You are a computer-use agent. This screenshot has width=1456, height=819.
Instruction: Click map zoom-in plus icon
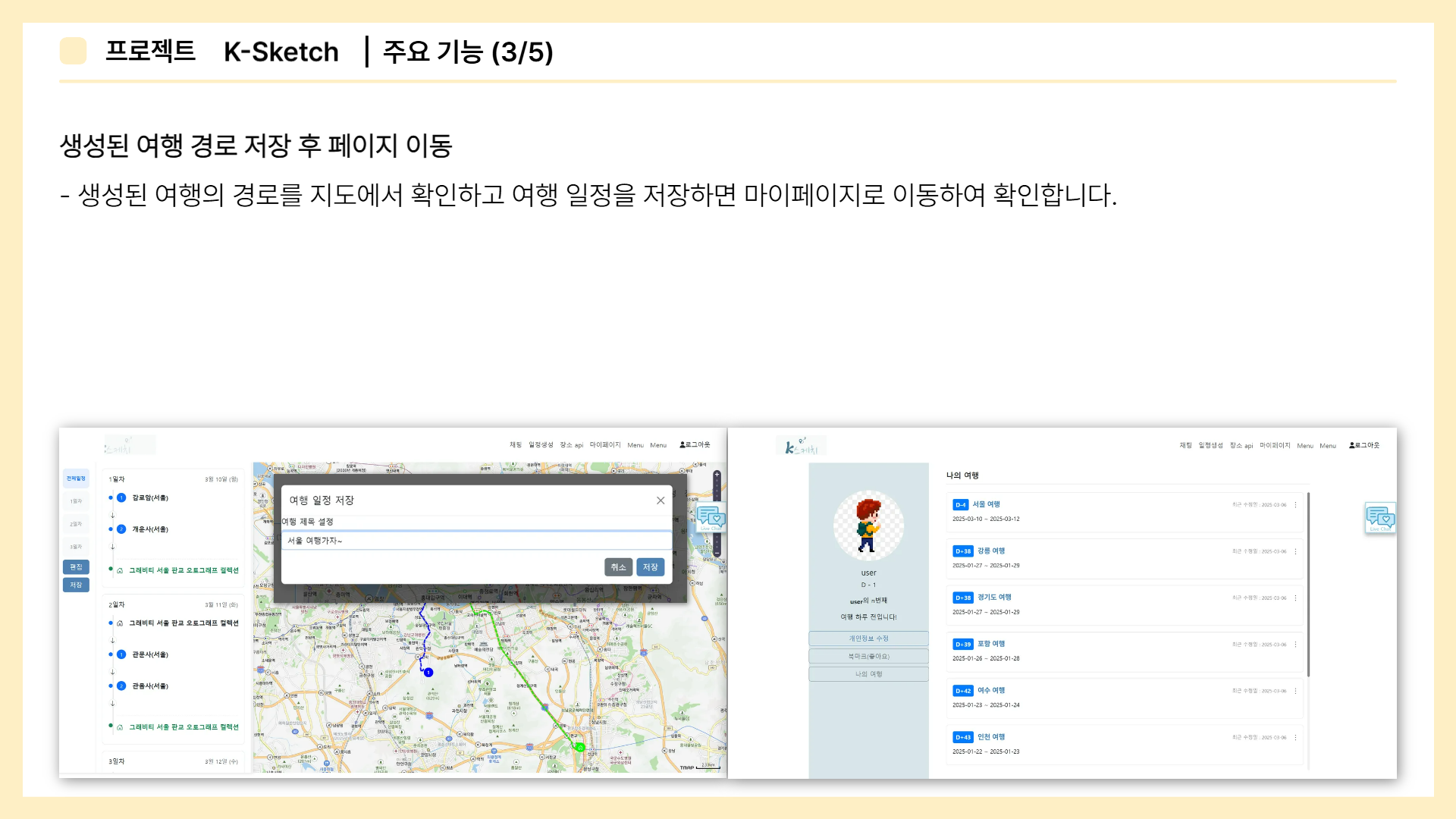coord(717,475)
